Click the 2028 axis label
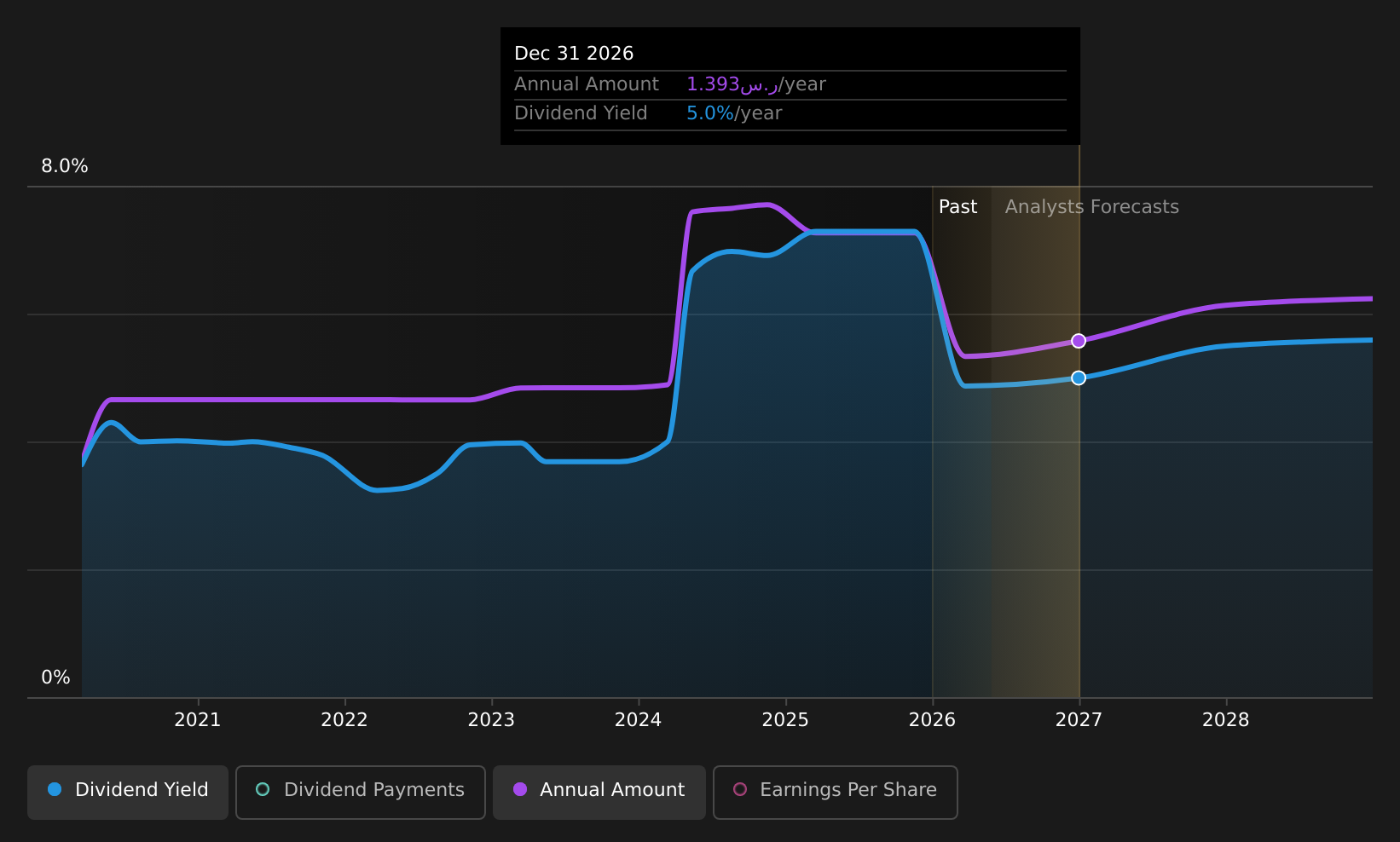 click(x=1226, y=720)
